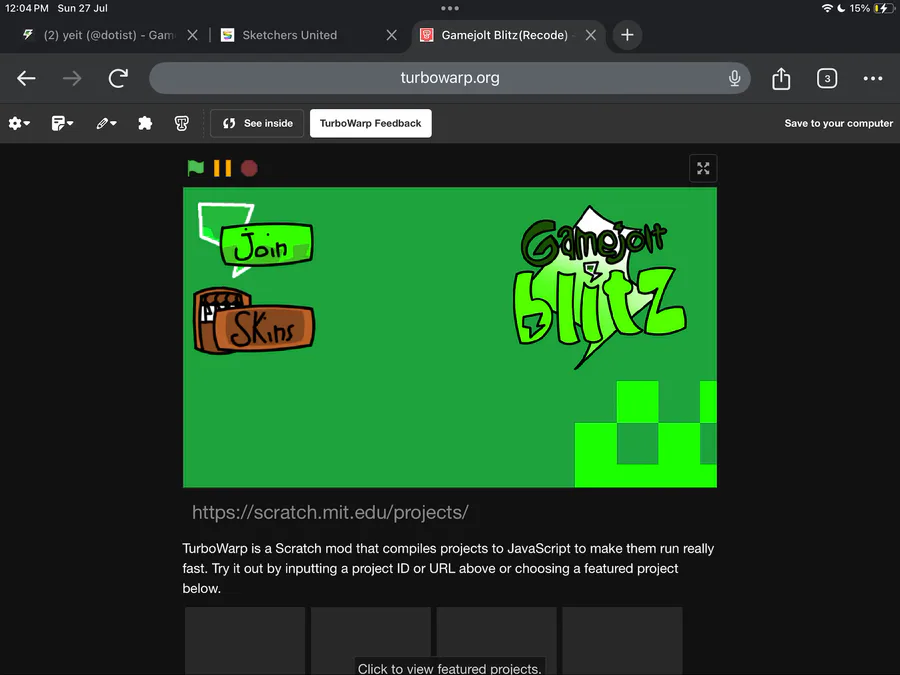Focus the turbowarp.org address bar
This screenshot has width=900, height=675.
pos(449,78)
